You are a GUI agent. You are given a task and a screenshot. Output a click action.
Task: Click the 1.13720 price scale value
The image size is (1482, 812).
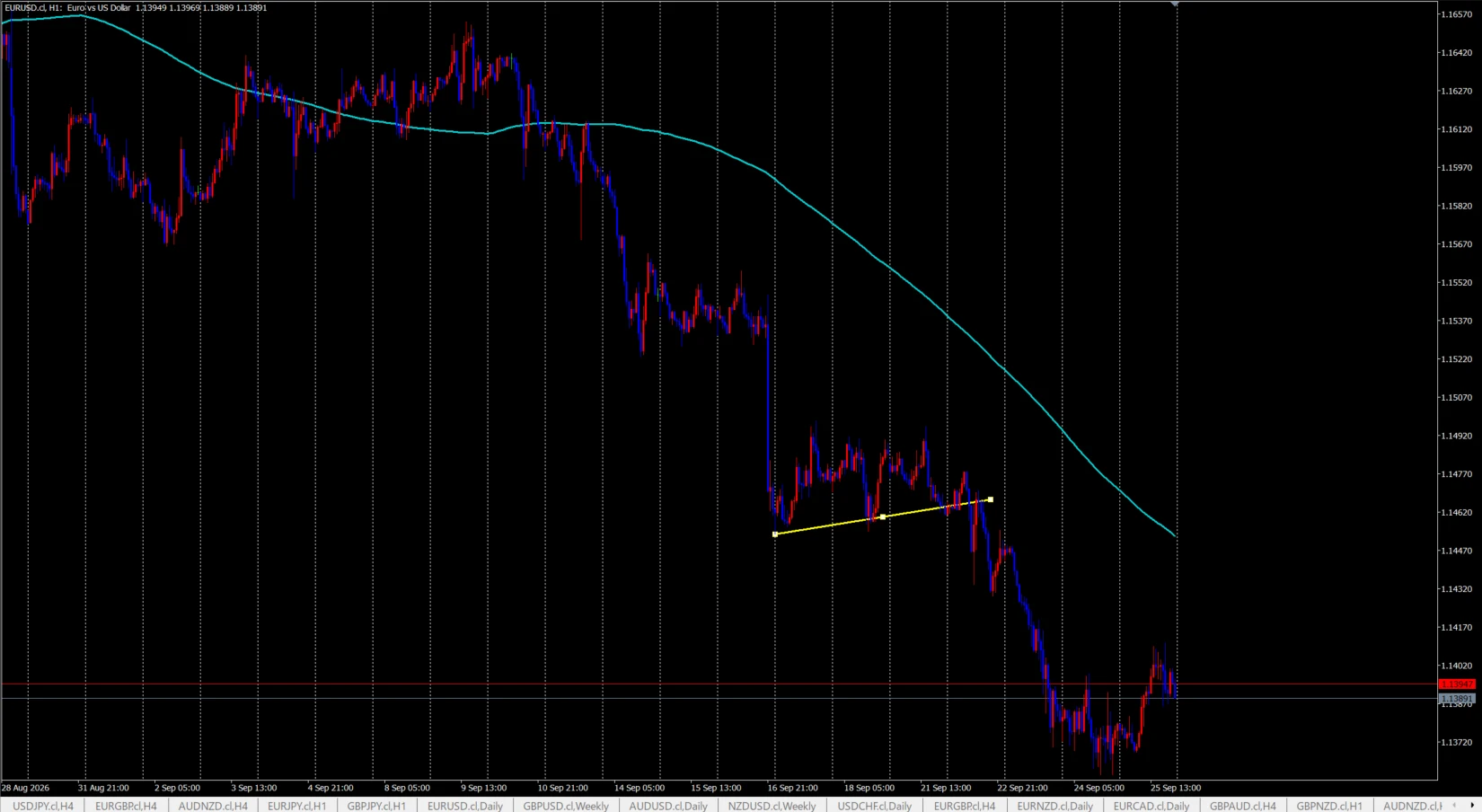tap(1457, 742)
